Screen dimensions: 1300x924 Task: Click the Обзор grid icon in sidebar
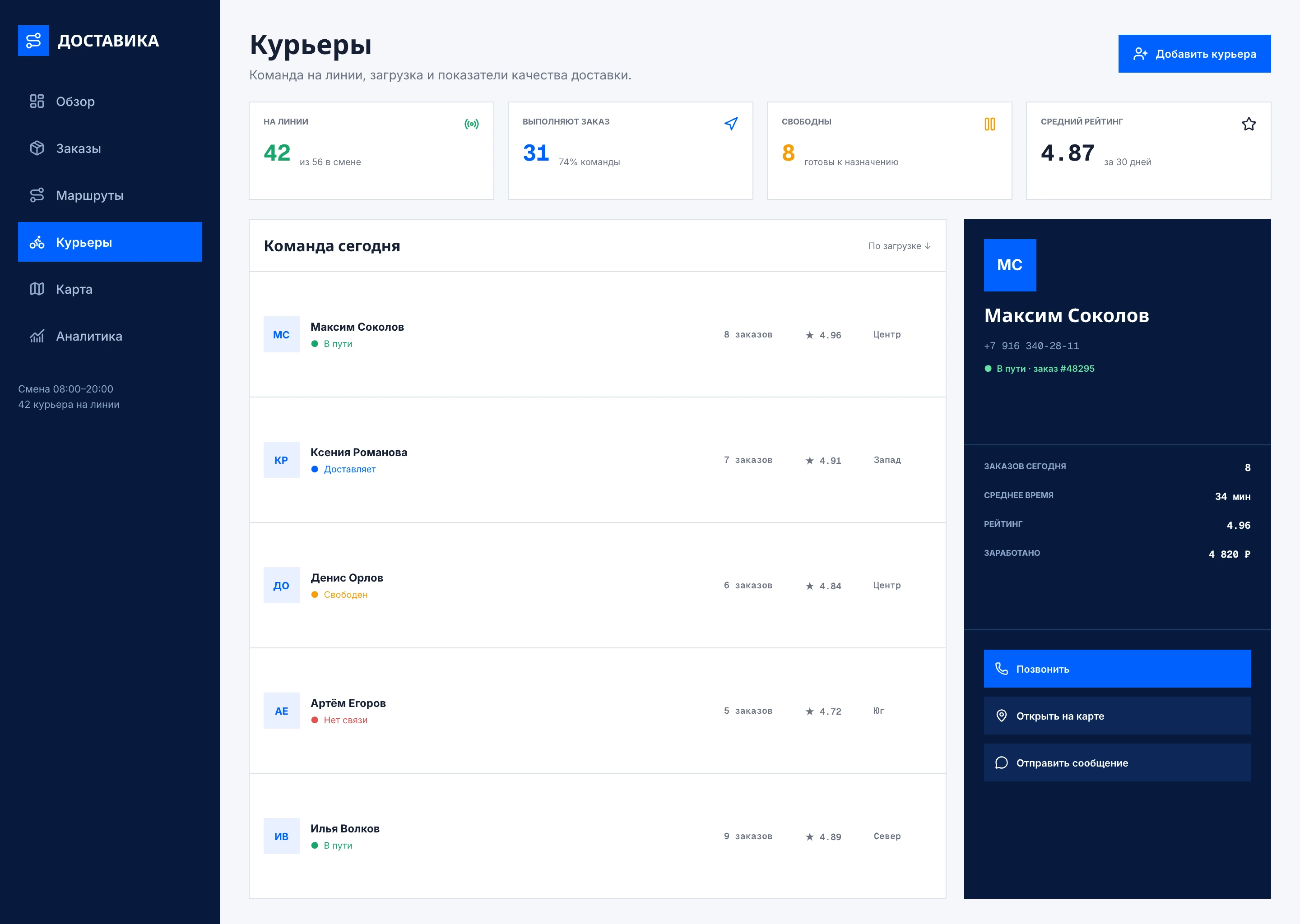coord(37,101)
